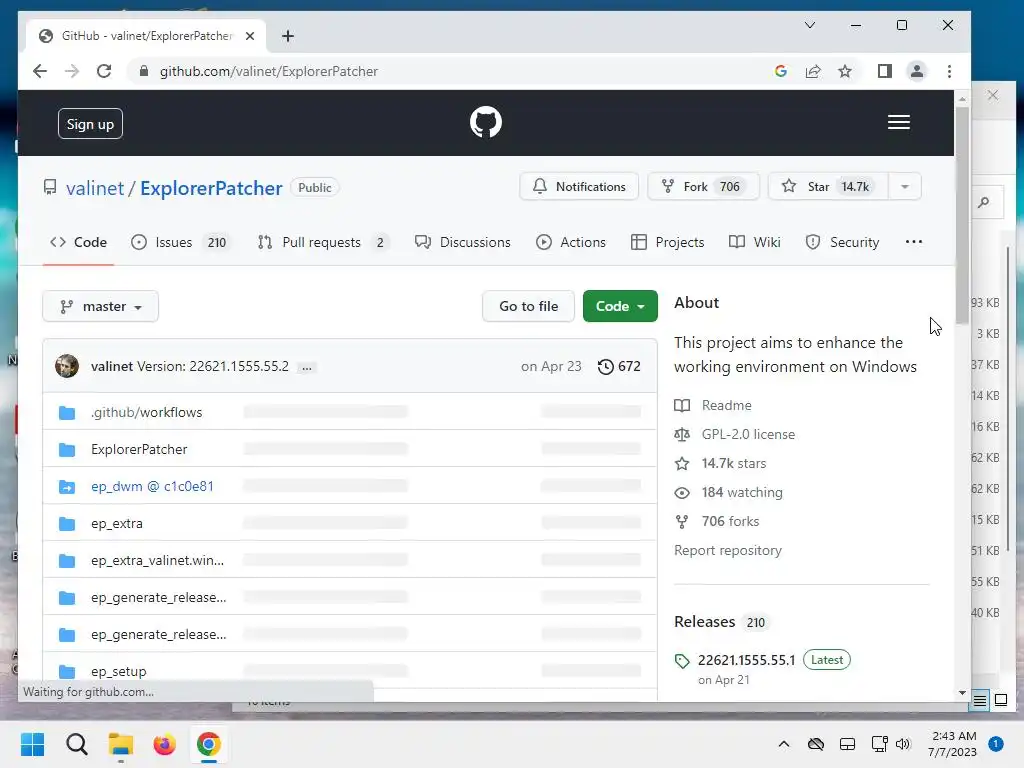Screen dimensions: 1024x768
Task: Reload the page with refresh icon
Action: tap(104, 71)
